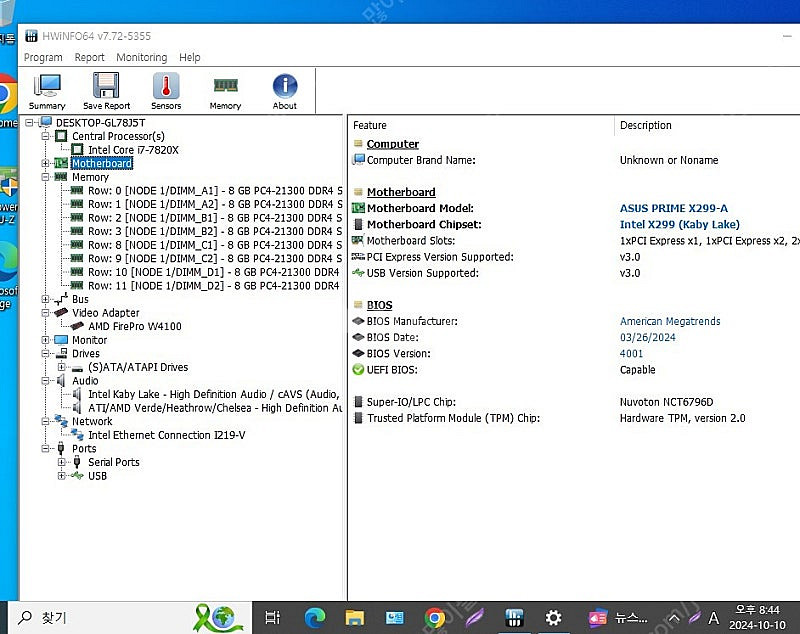The height and width of the screenshot is (634, 800).
Task: Collapse the DESKTOP-GL78J5T root node
Action: point(30,122)
